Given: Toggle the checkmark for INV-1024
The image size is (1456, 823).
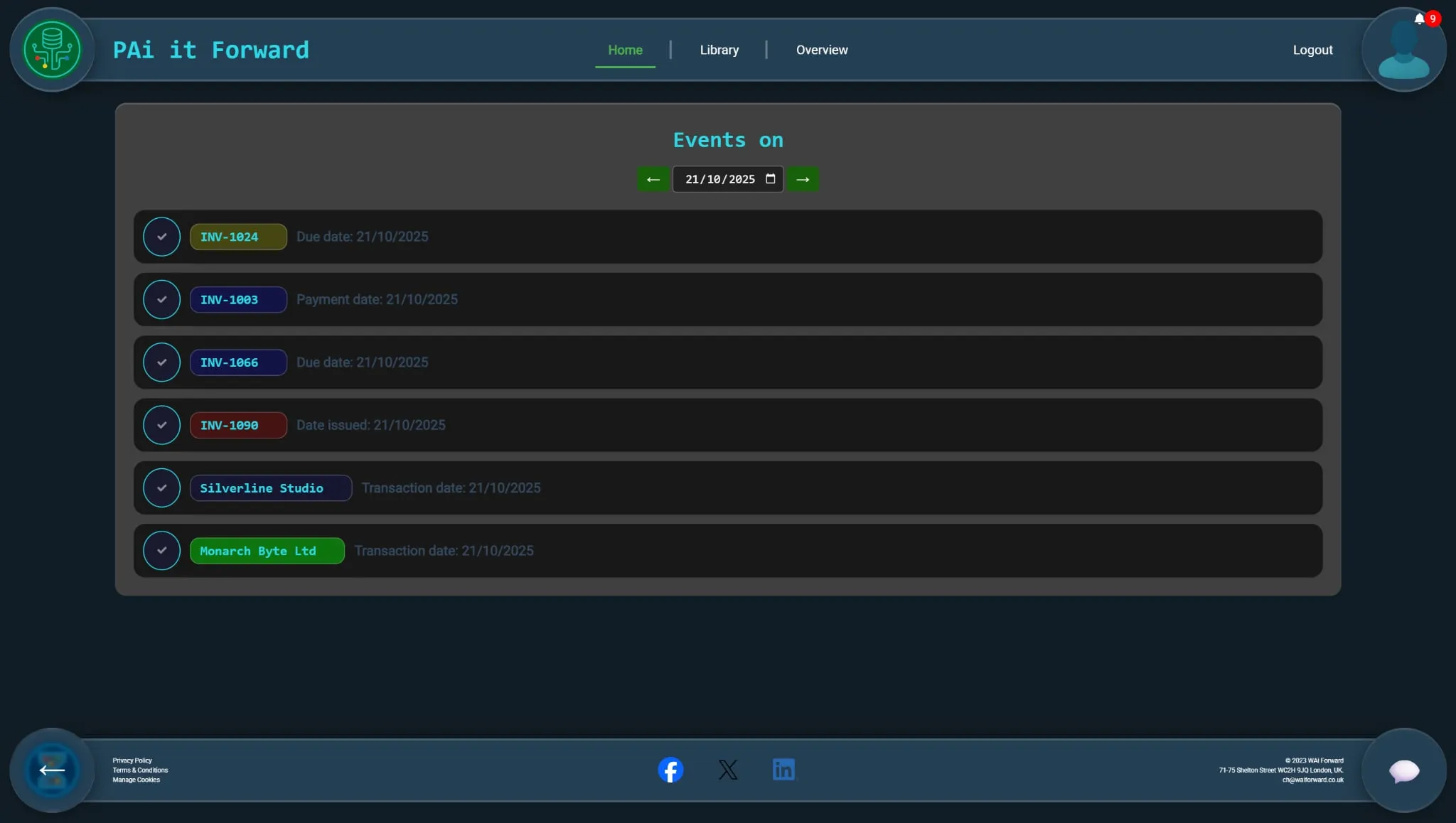Looking at the screenshot, I should pyautogui.click(x=161, y=237).
